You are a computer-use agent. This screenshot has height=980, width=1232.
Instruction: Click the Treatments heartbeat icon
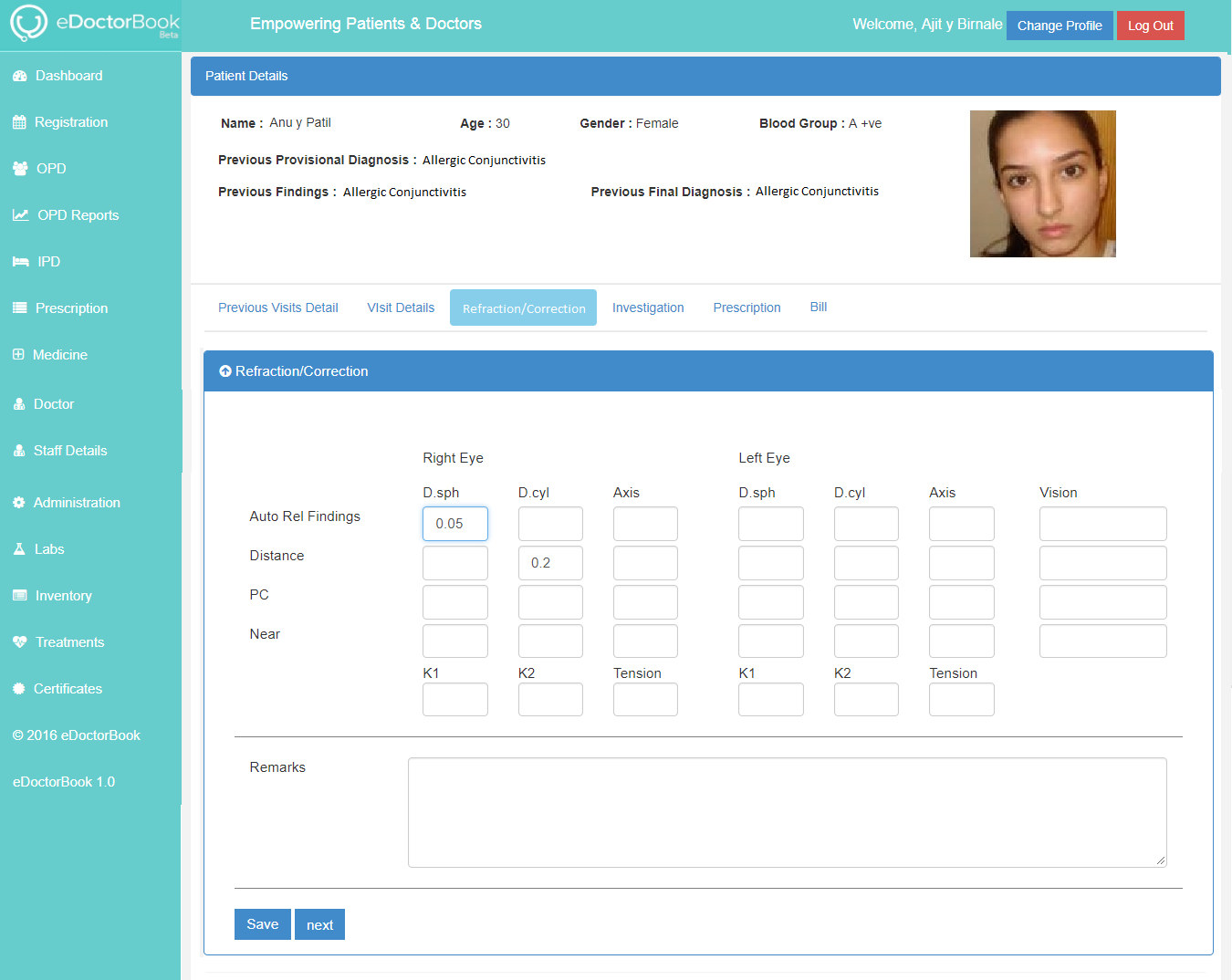click(x=19, y=642)
